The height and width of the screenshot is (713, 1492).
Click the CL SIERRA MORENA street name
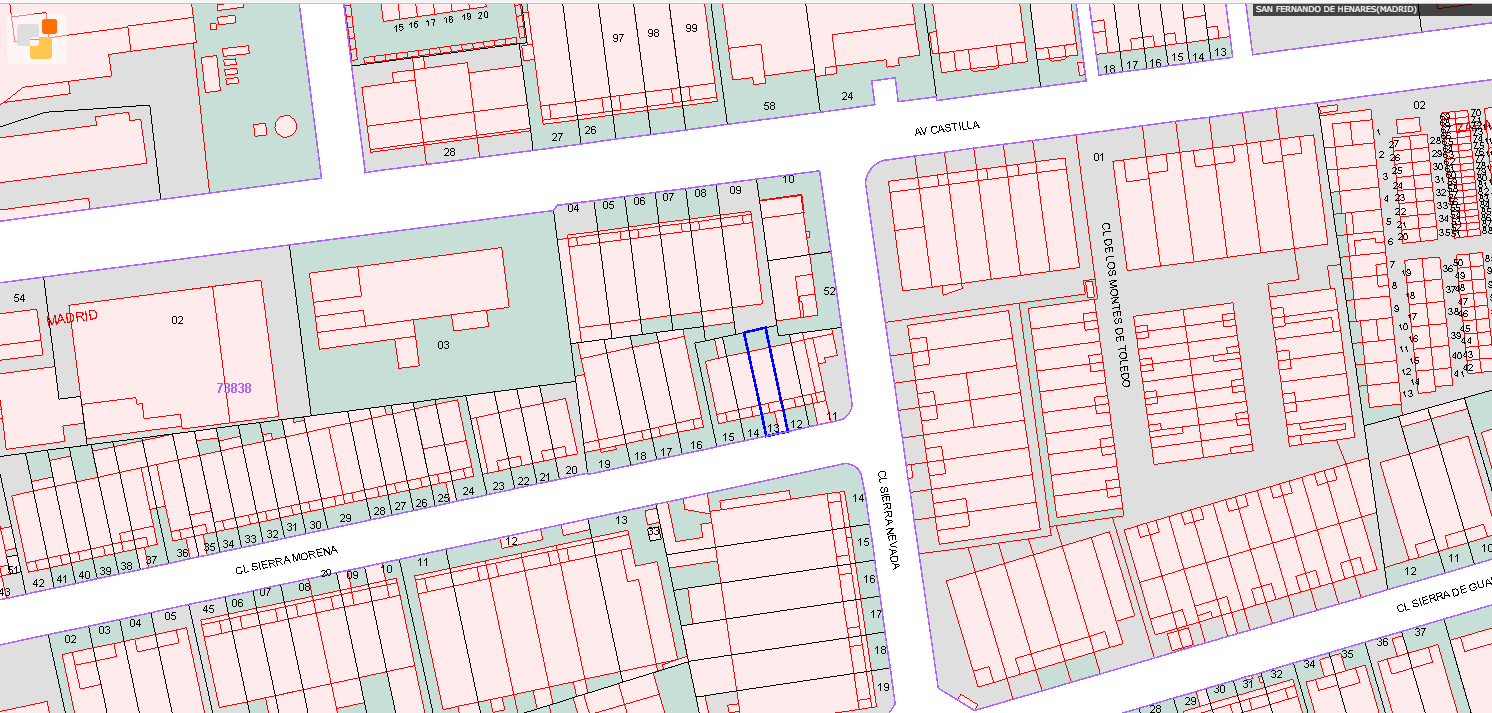tap(287, 561)
